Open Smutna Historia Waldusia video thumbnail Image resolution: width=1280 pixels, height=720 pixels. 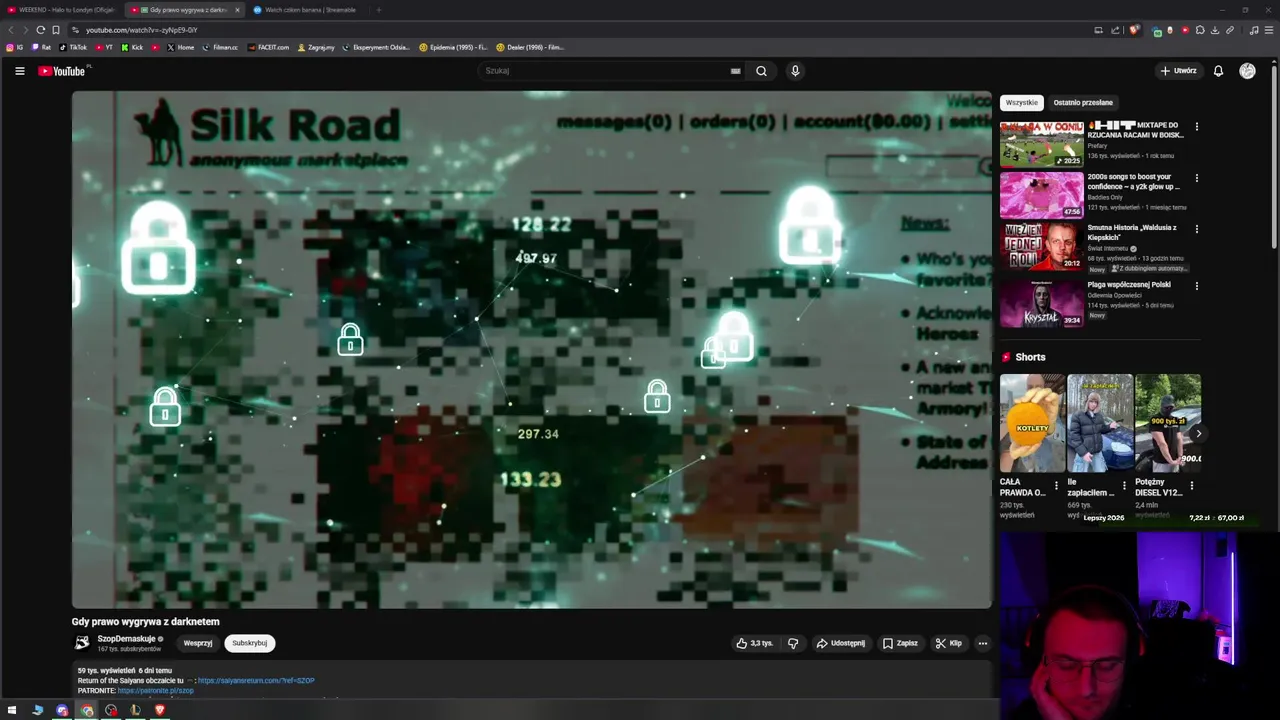coord(1041,246)
